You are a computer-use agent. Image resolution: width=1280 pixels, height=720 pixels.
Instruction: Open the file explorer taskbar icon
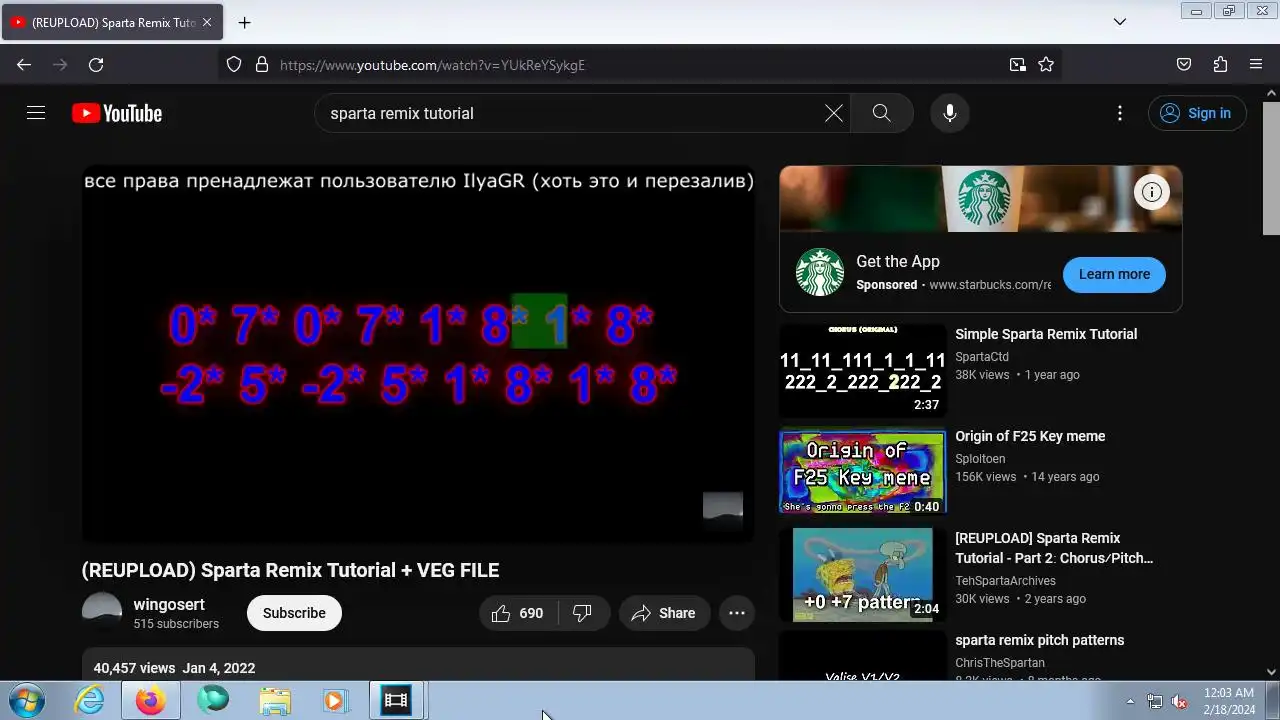pos(274,700)
